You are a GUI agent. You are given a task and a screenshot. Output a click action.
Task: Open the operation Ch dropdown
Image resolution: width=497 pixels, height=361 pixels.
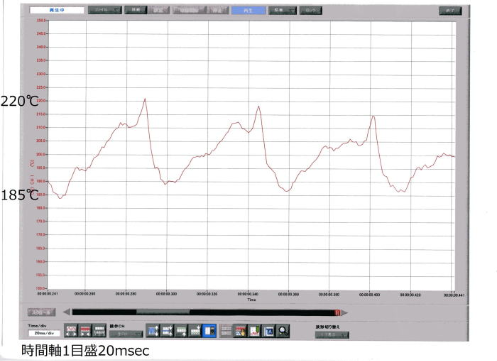pyautogui.click(x=126, y=334)
